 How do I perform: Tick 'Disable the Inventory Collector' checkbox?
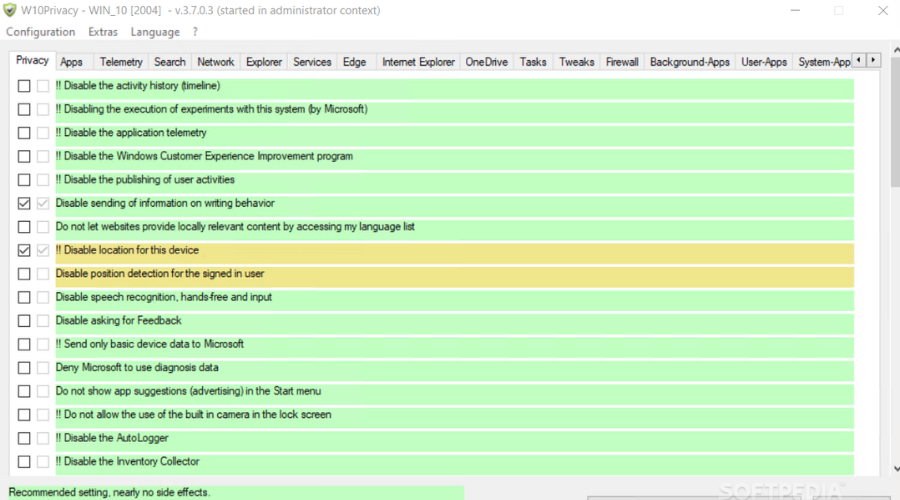(x=24, y=462)
